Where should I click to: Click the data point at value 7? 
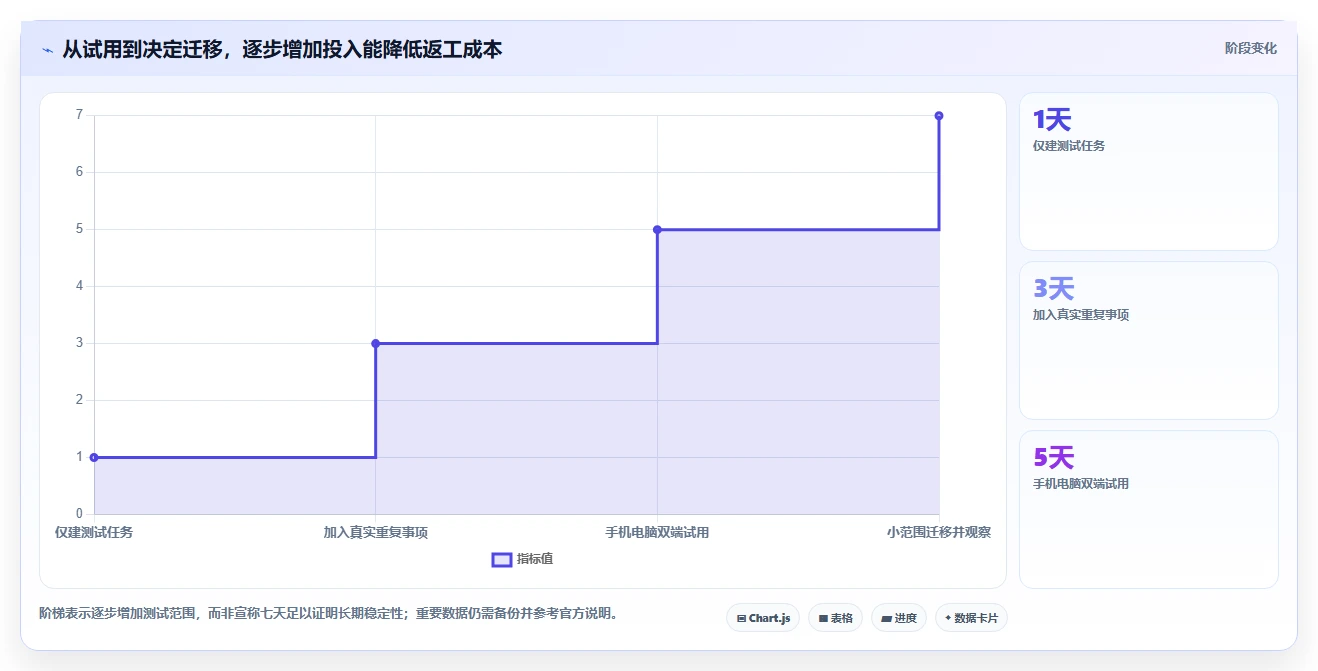coord(939,116)
